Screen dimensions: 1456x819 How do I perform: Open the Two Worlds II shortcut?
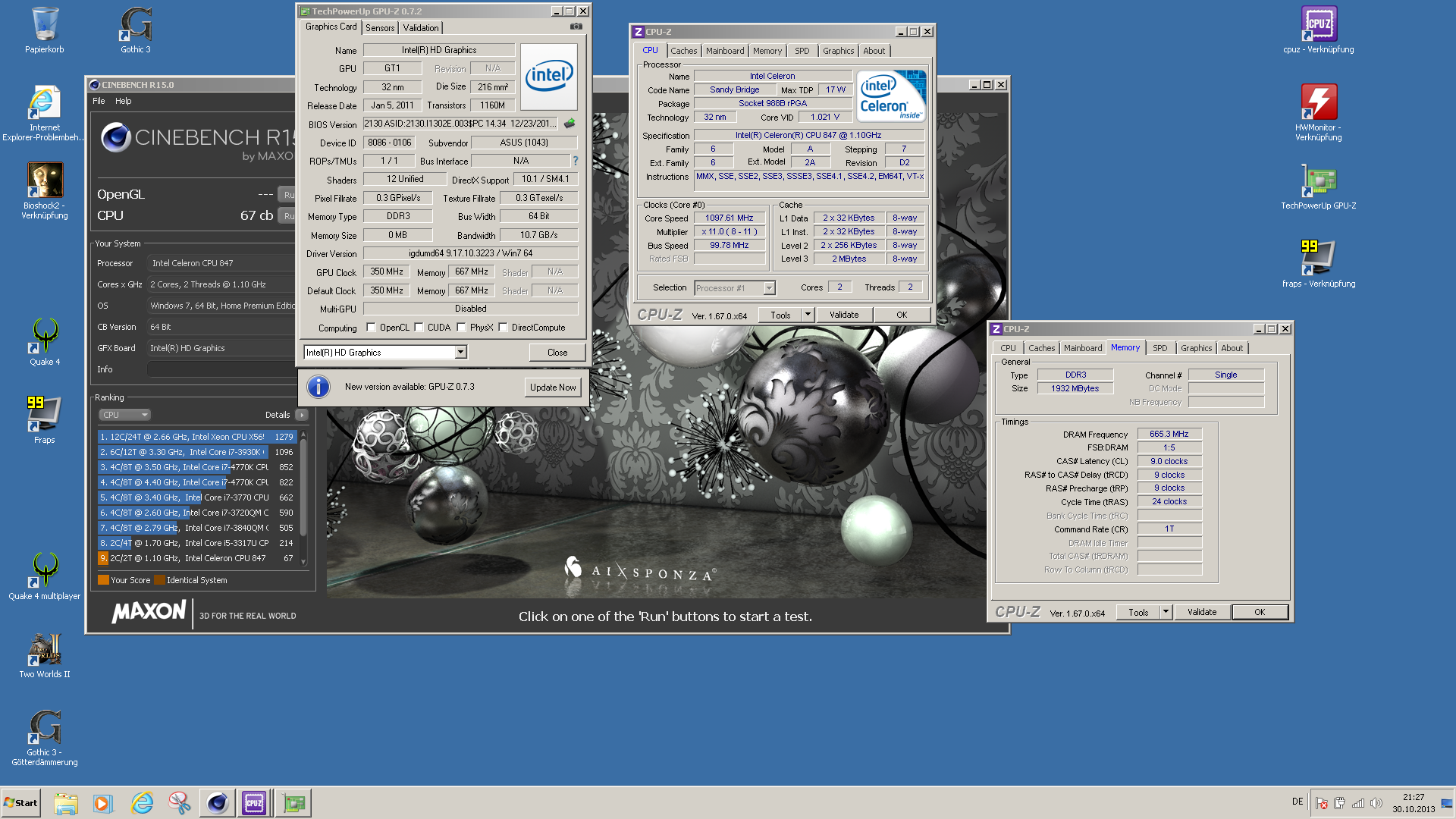click(45, 654)
